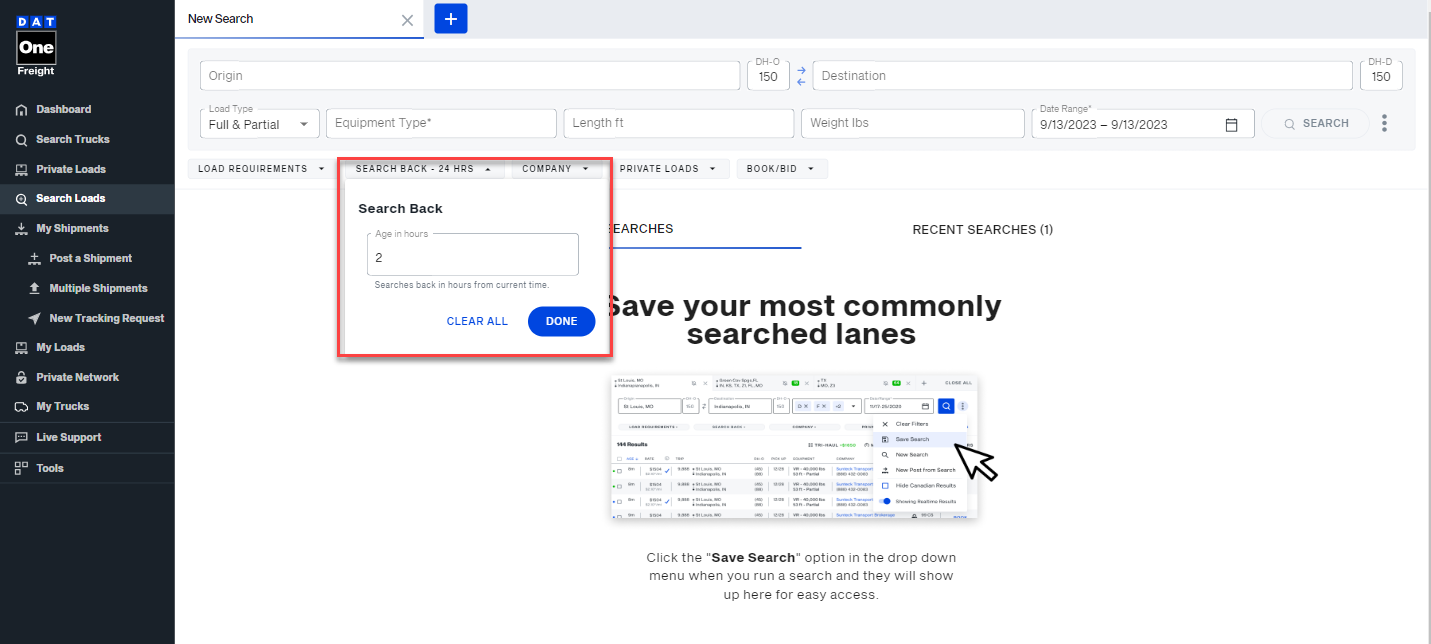This screenshot has width=1431, height=644.
Task: Switch to the Recent Searches tab
Action: pos(982,229)
